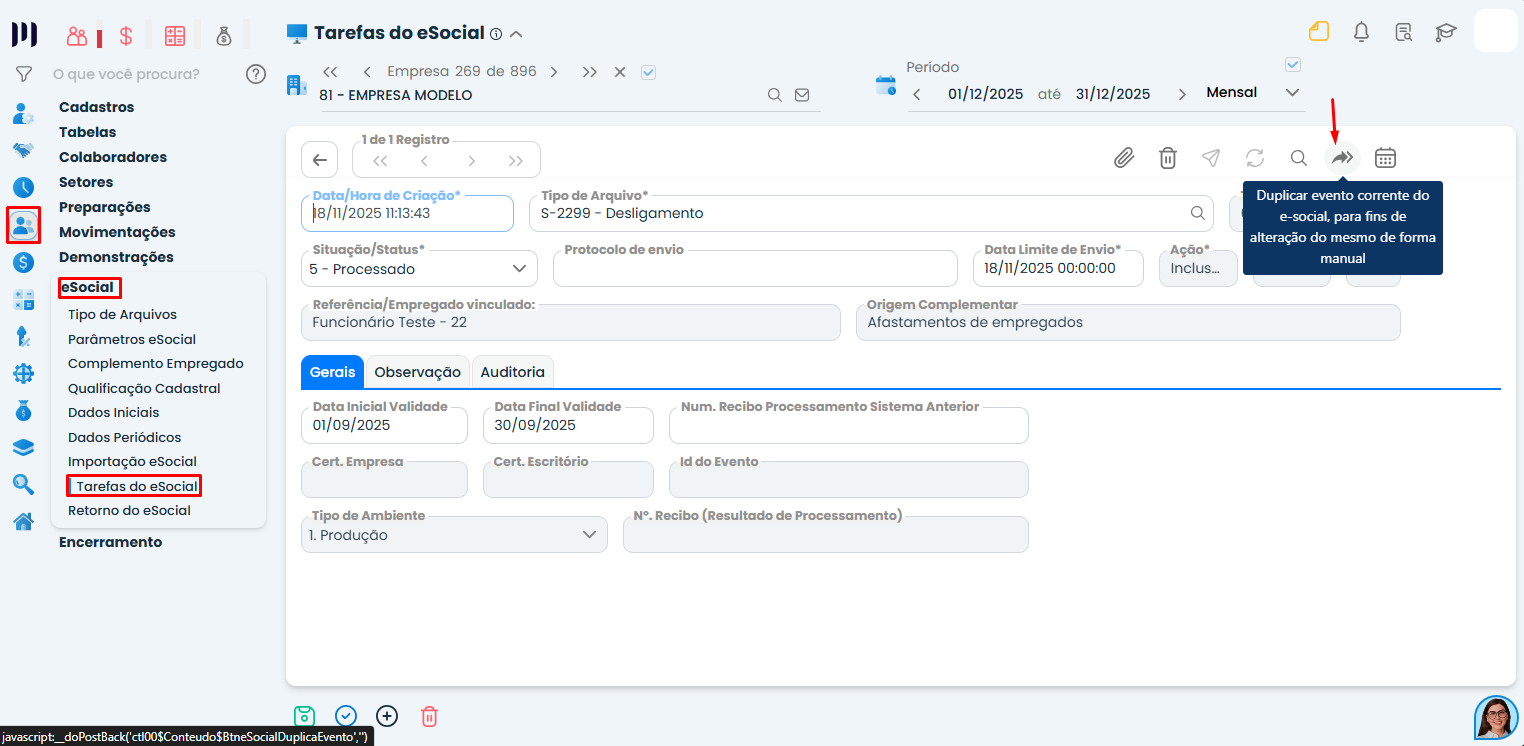Click the email envelope icon beside company name
This screenshot has width=1524, height=746.
pos(802,95)
